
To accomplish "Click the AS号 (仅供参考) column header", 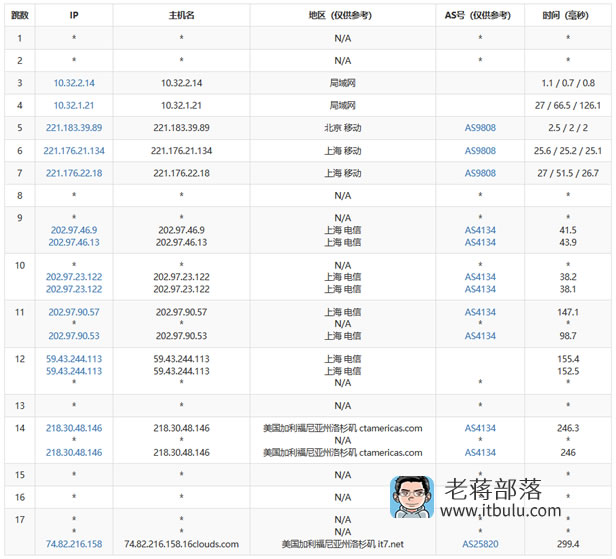I will point(478,15).
